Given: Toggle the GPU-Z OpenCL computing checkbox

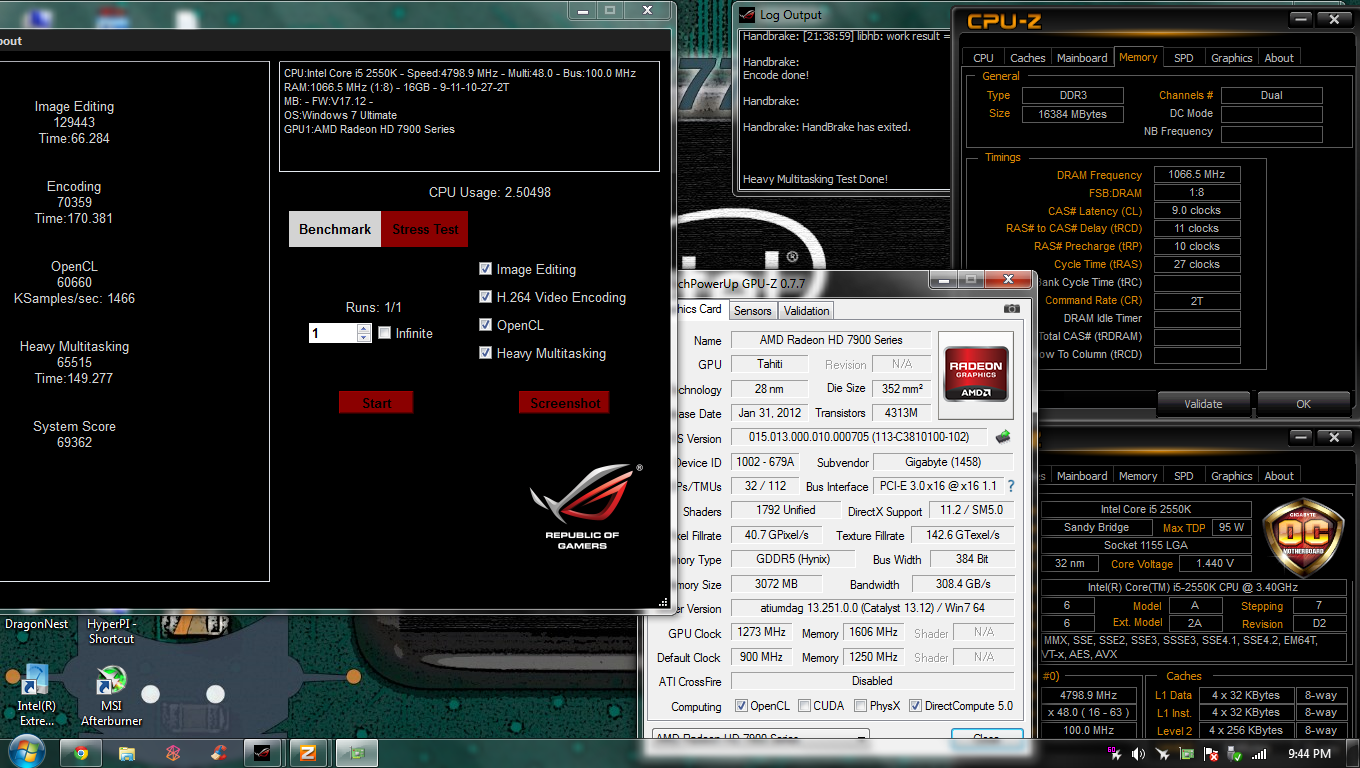Looking at the screenshot, I should 741,706.
